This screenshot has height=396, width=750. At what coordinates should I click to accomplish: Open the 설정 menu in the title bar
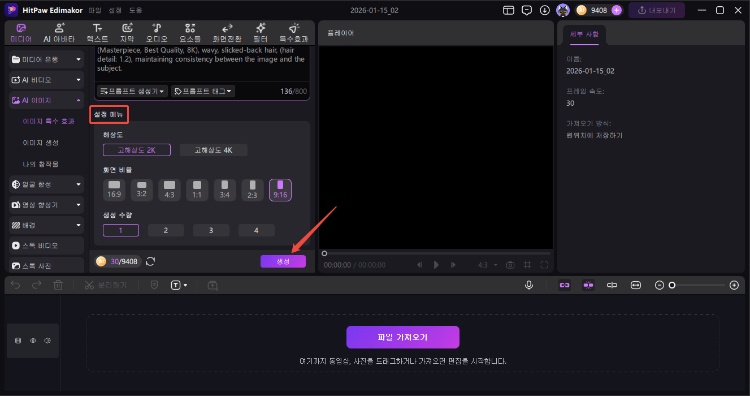115,10
